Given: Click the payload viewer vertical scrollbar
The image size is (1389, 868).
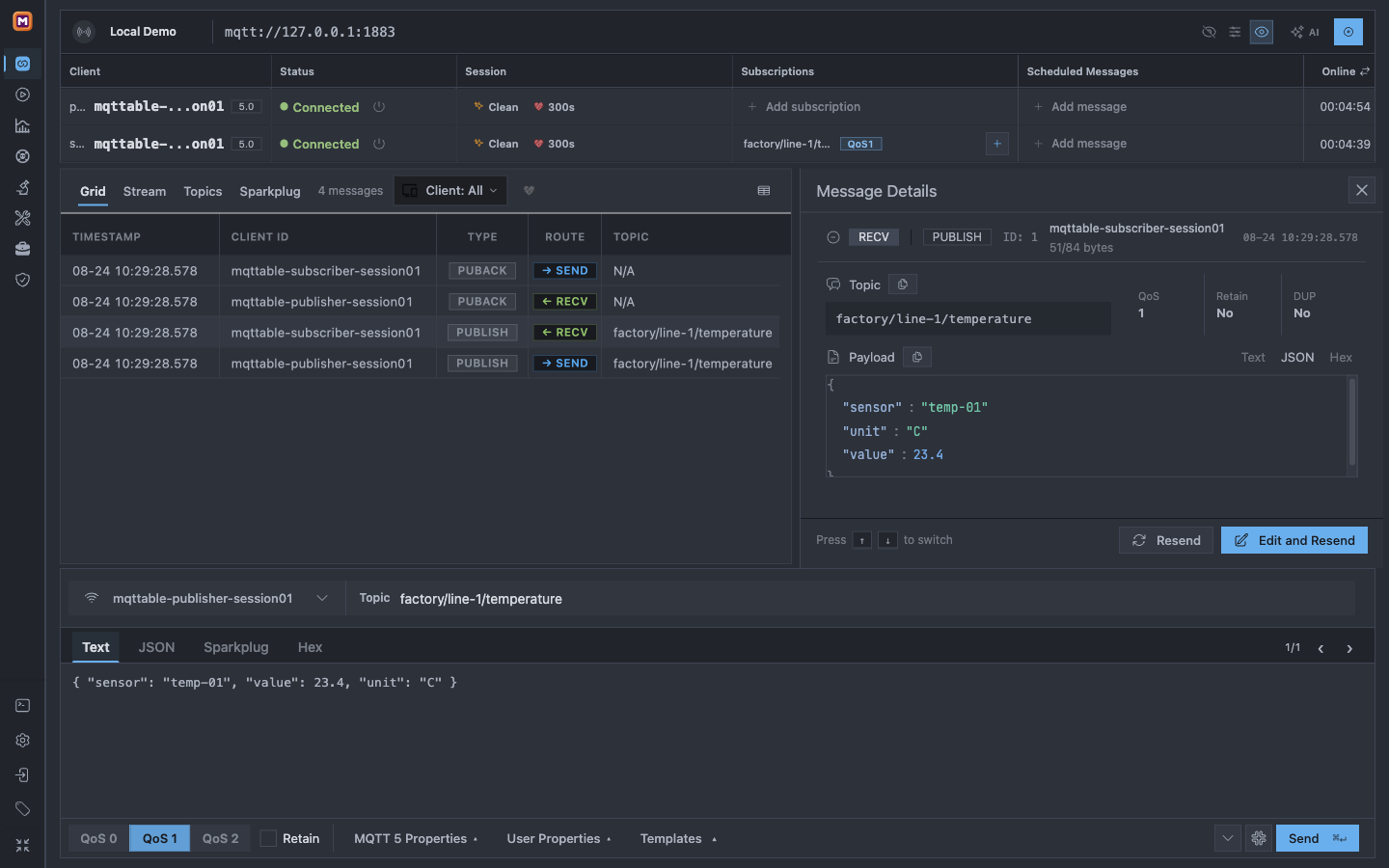Looking at the screenshot, I should coord(1352,422).
